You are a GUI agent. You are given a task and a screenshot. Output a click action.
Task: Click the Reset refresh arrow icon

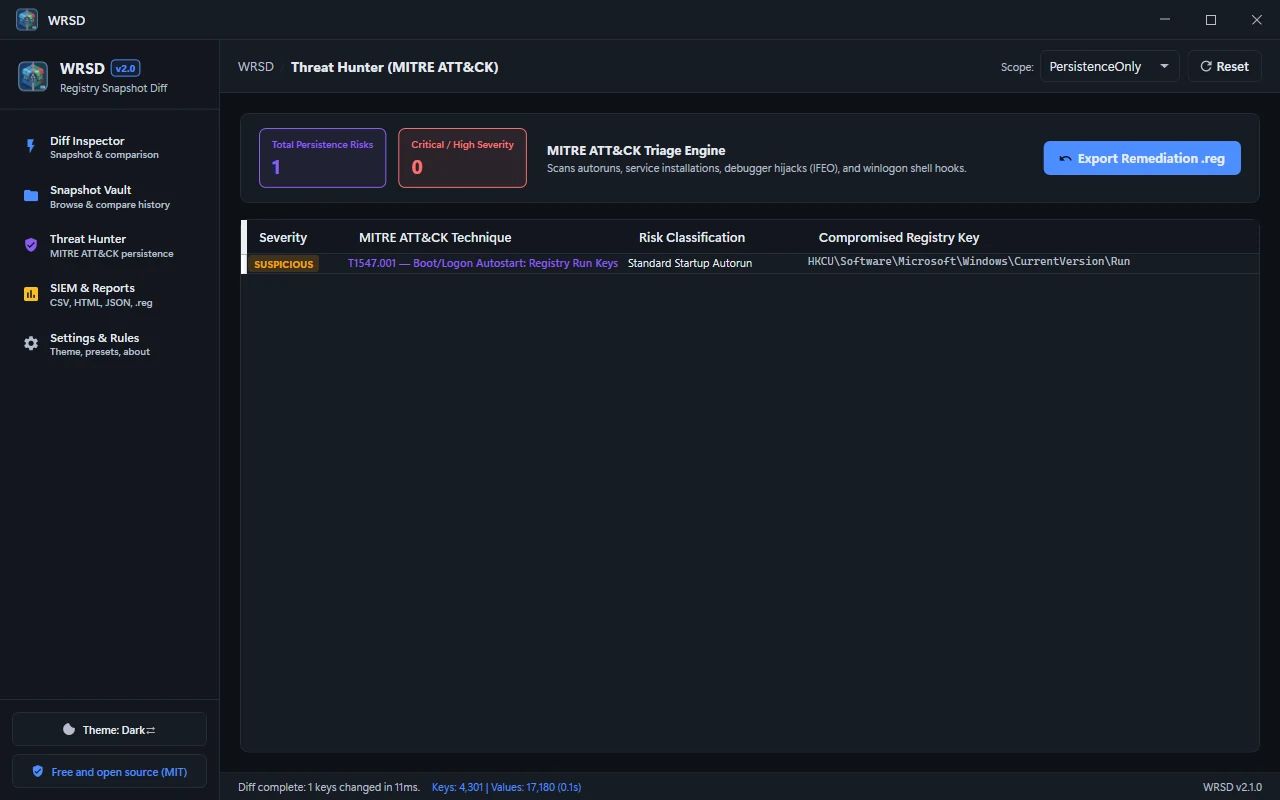pyautogui.click(x=1206, y=66)
